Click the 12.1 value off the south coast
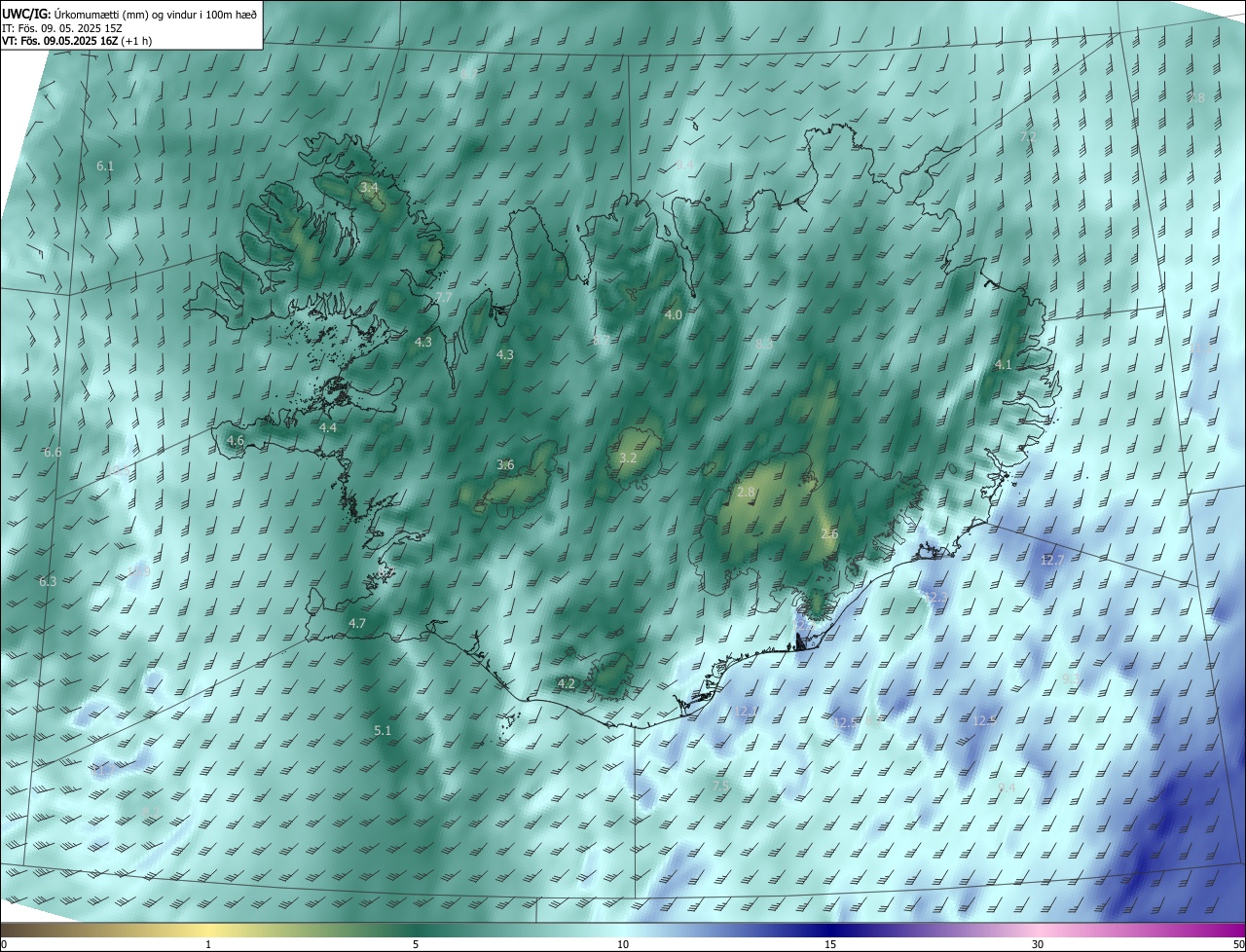The height and width of the screenshot is (952, 1246). coord(746,712)
